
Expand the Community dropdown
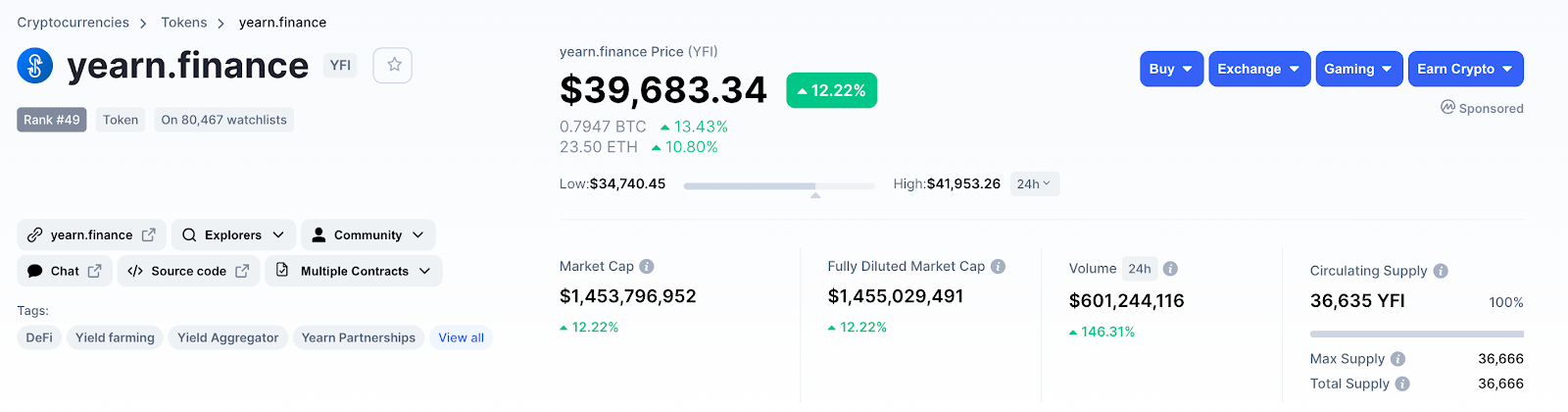click(367, 235)
